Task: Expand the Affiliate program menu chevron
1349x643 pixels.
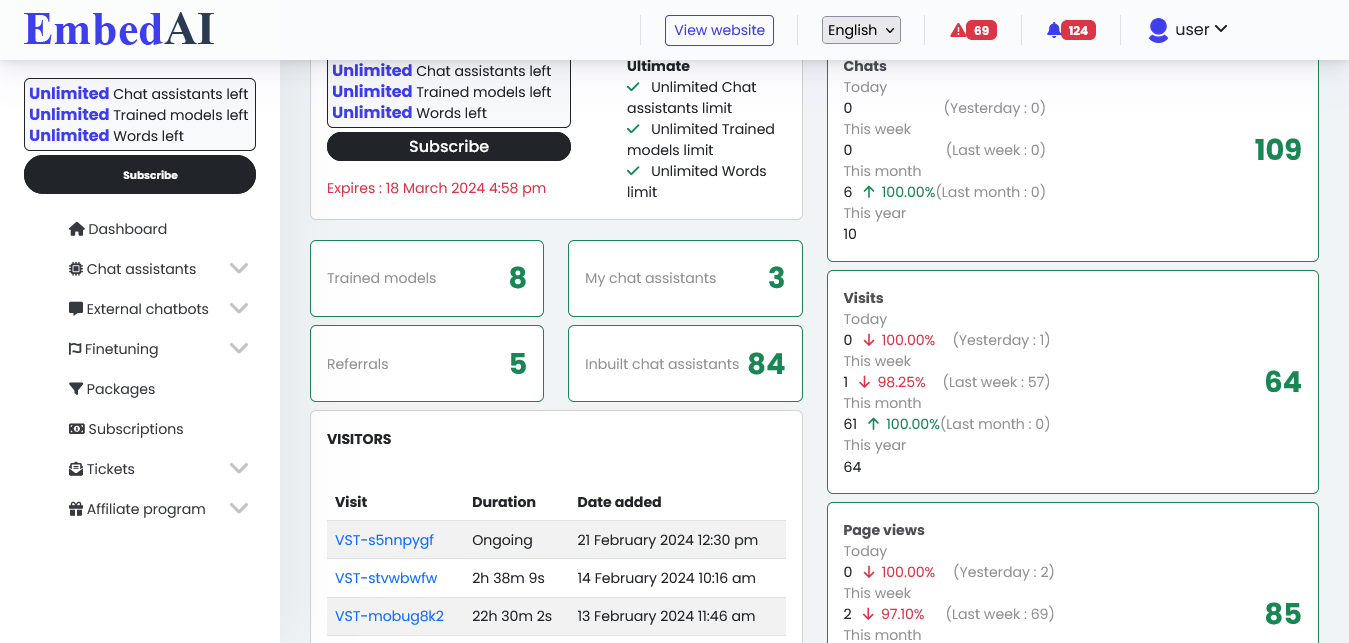Action: [239, 509]
